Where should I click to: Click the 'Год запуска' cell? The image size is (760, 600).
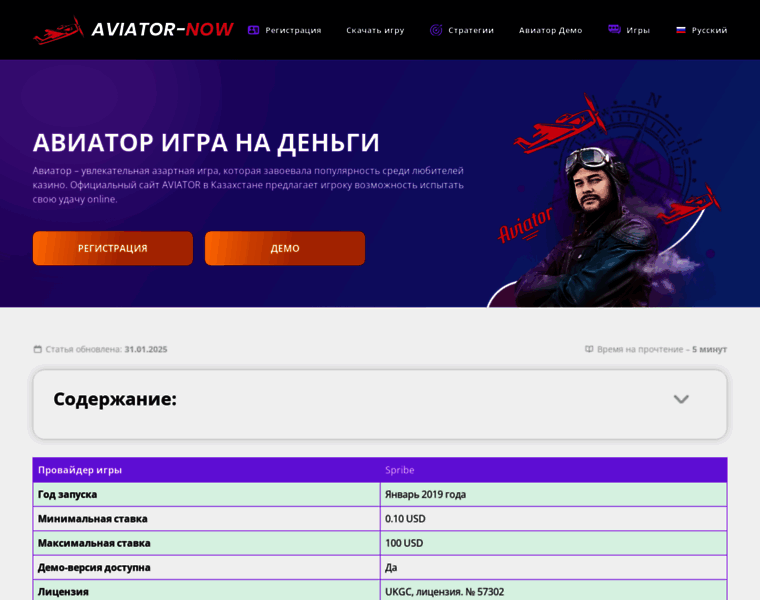point(206,494)
